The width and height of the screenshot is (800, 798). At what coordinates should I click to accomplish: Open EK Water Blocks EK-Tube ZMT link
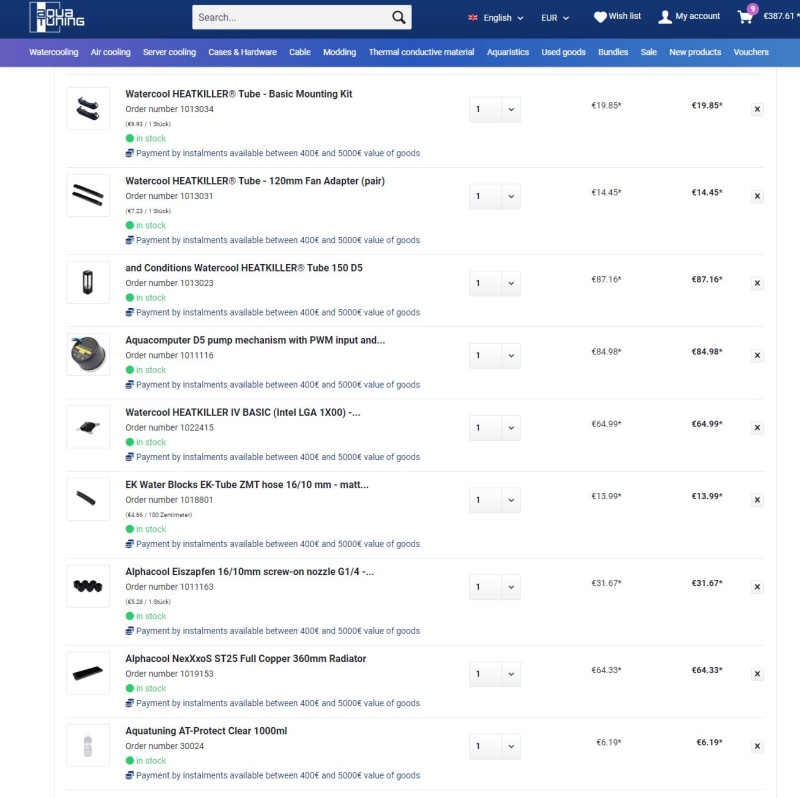pos(247,485)
